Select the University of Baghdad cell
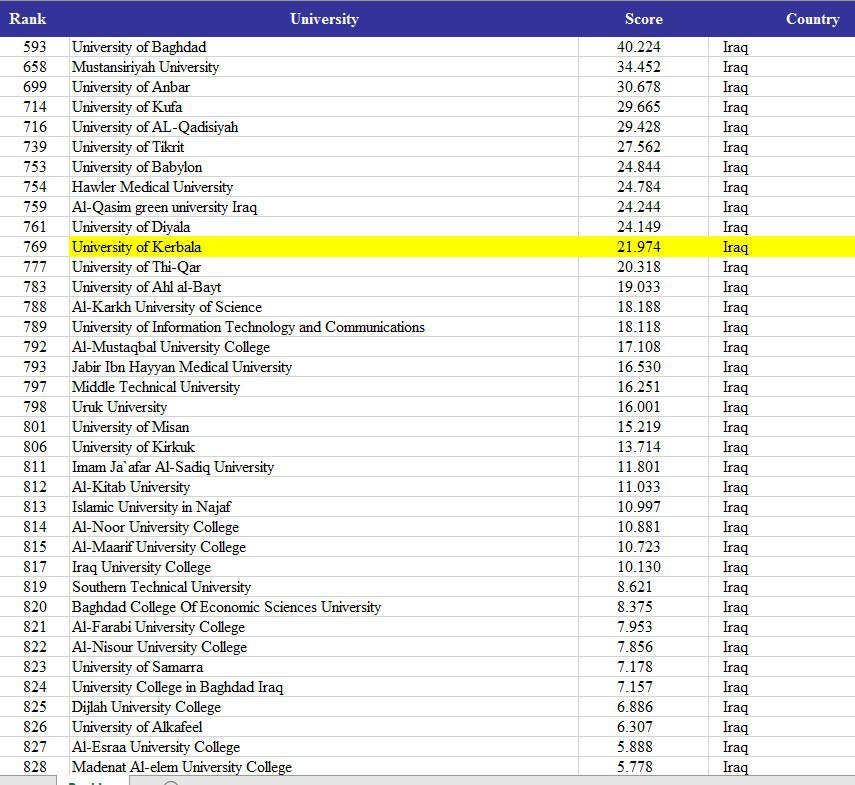 (x=324, y=47)
